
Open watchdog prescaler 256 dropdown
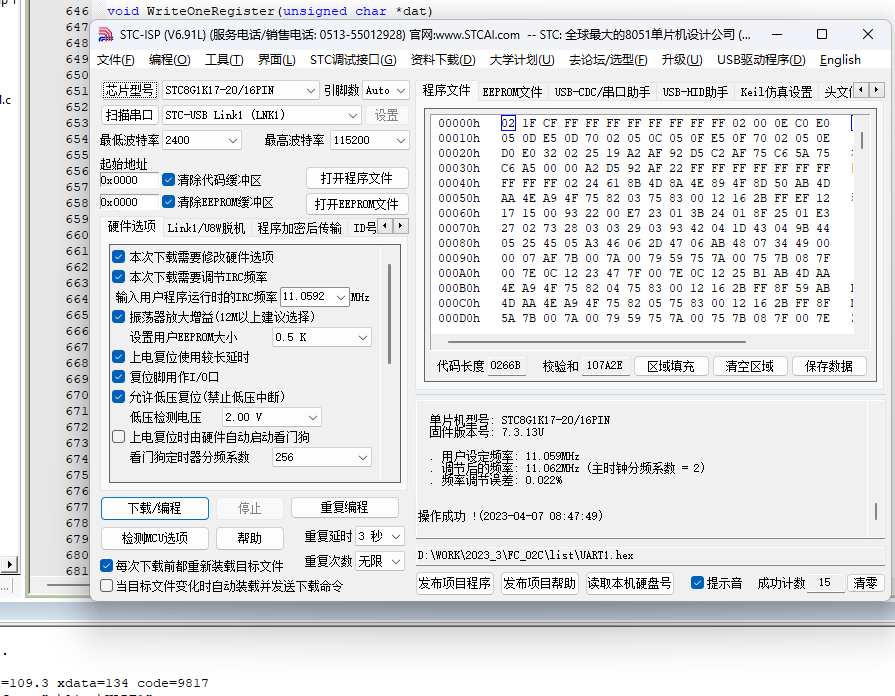pyautogui.click(x=322, y=457)
